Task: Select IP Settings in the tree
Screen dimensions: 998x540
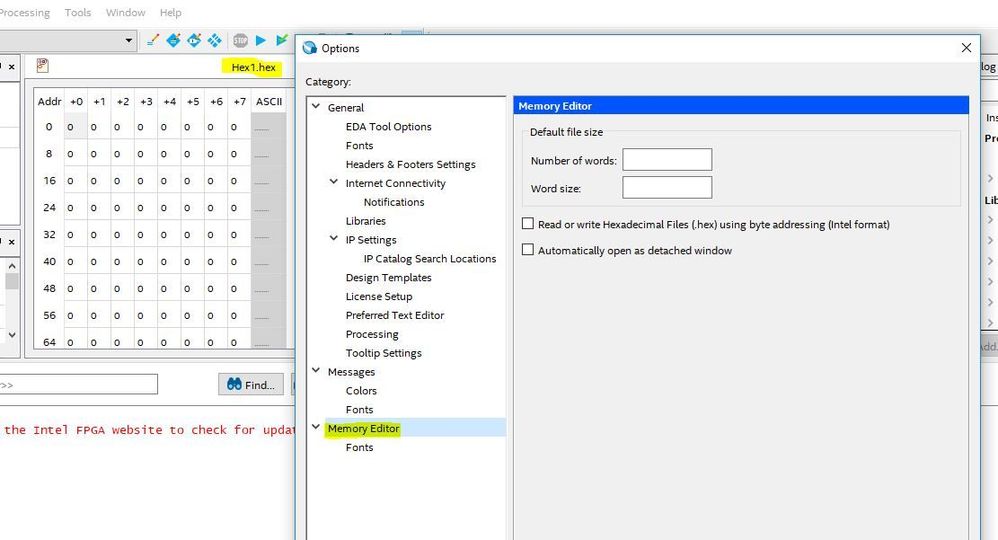Action: (370, 240)
